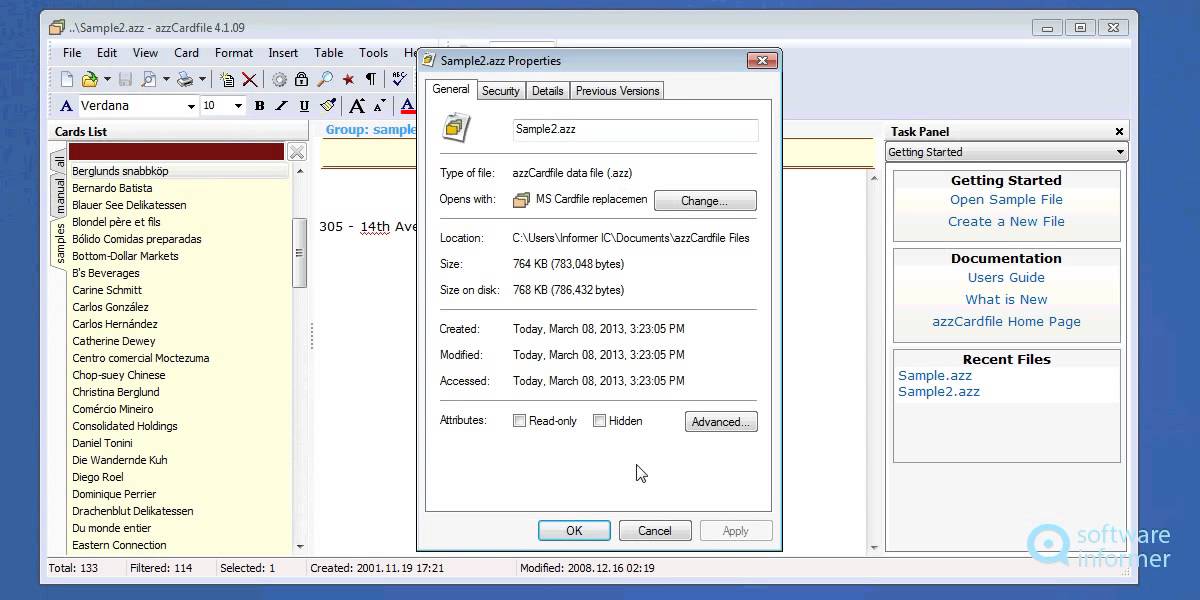Open the File menu
This screenshot has height=600, width=1200.
point(72,53)
